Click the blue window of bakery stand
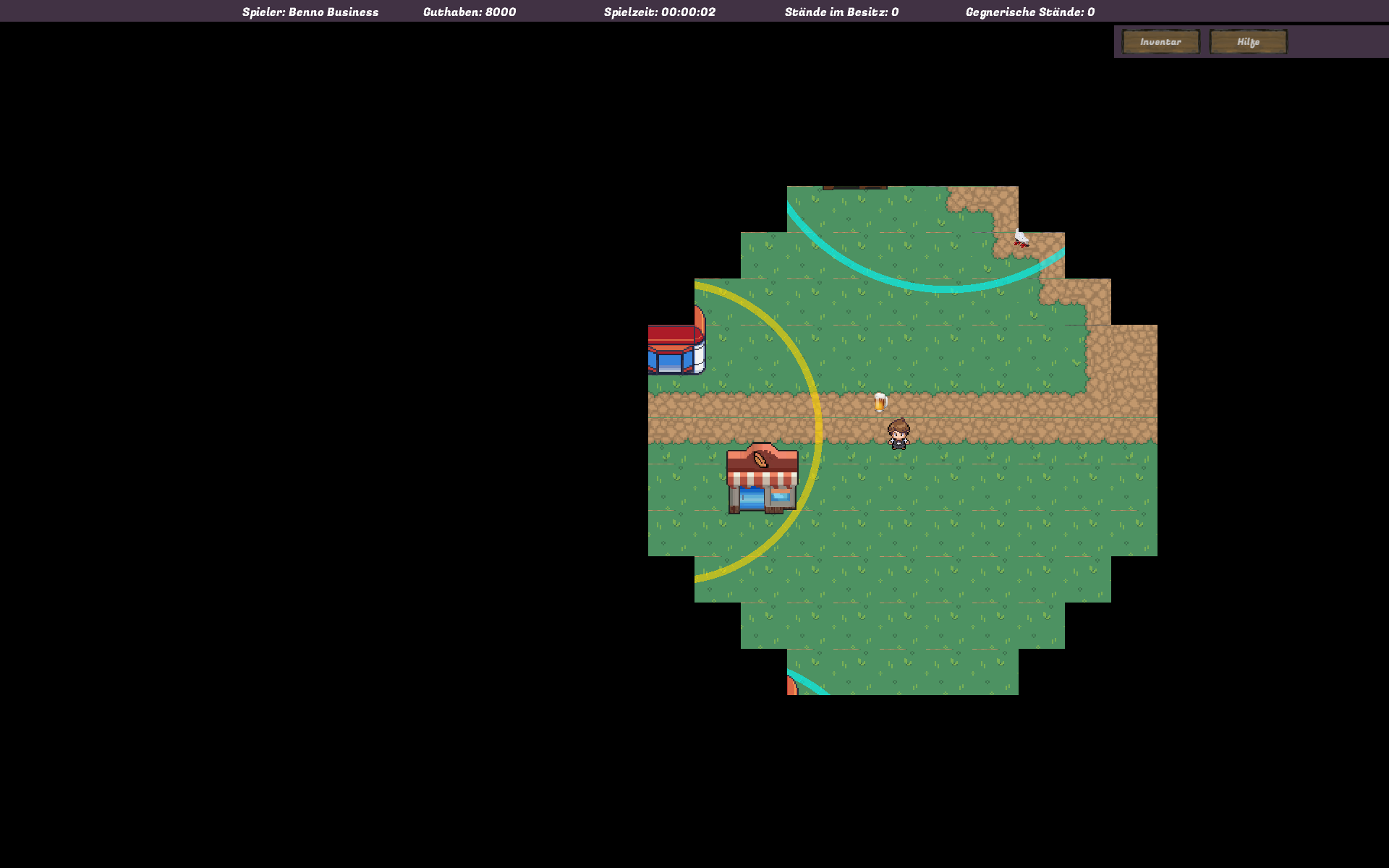The height and width of the screenshot is (868, 1389). [x=752, y=498]
